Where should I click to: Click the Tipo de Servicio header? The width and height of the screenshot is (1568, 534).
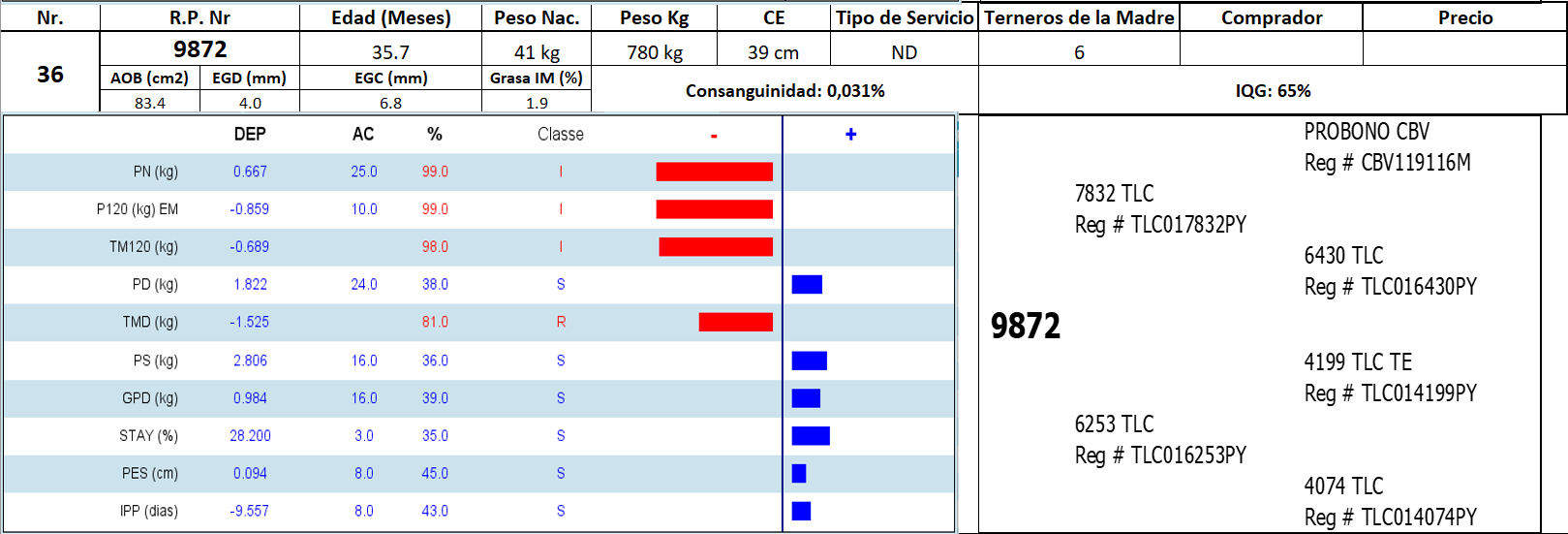click(905, 17)
